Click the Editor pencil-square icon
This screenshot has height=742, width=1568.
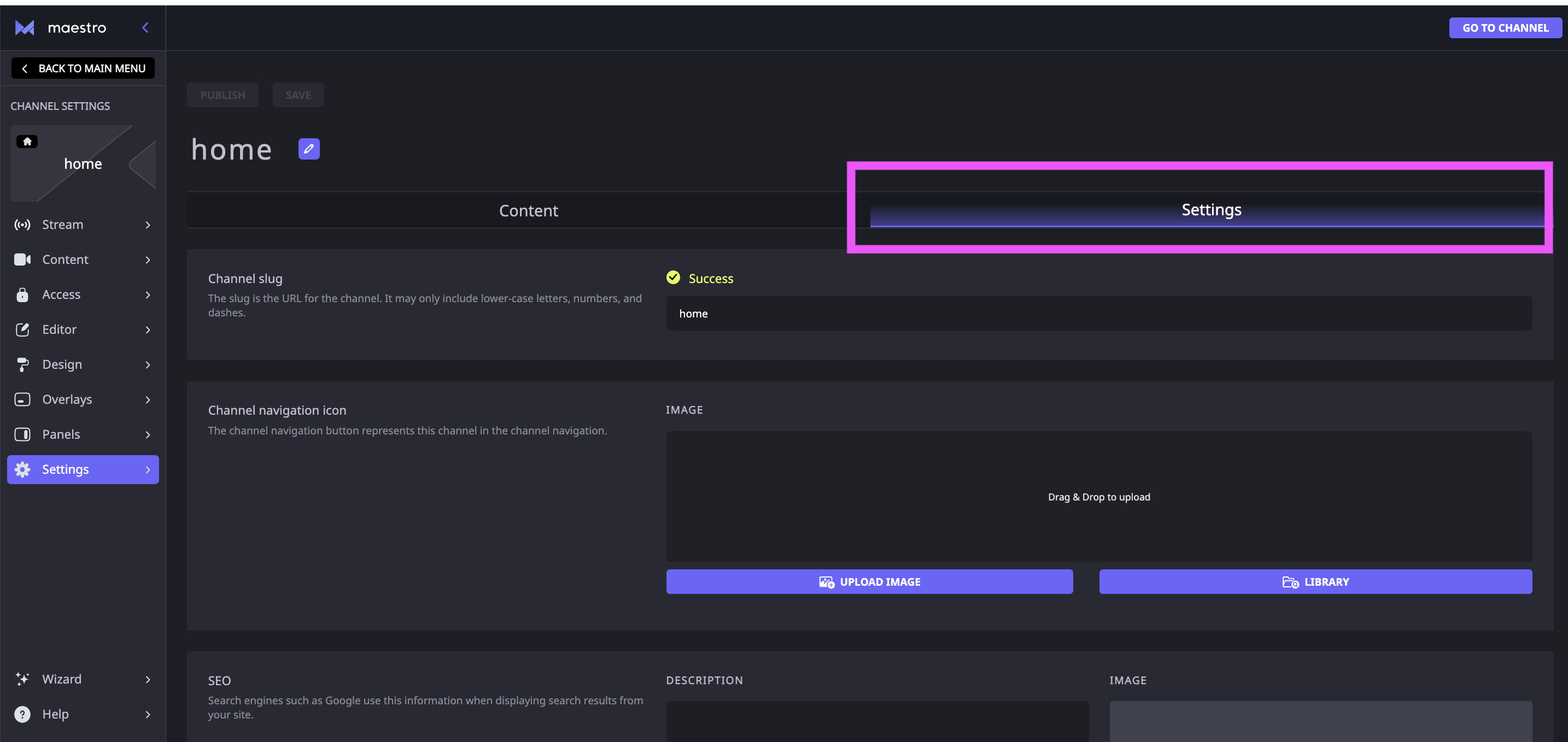[22, 329]
